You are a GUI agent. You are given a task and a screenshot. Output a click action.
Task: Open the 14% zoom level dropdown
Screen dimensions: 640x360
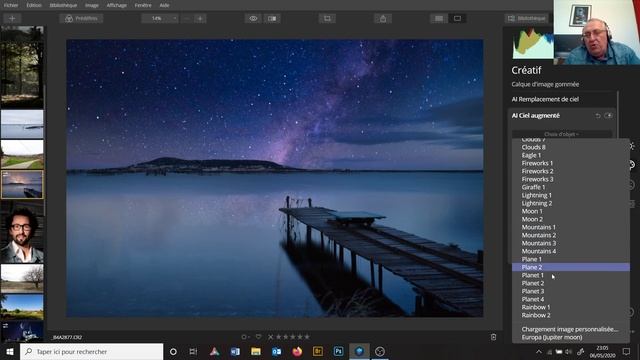pyautogui.click(x=160, y=18)
